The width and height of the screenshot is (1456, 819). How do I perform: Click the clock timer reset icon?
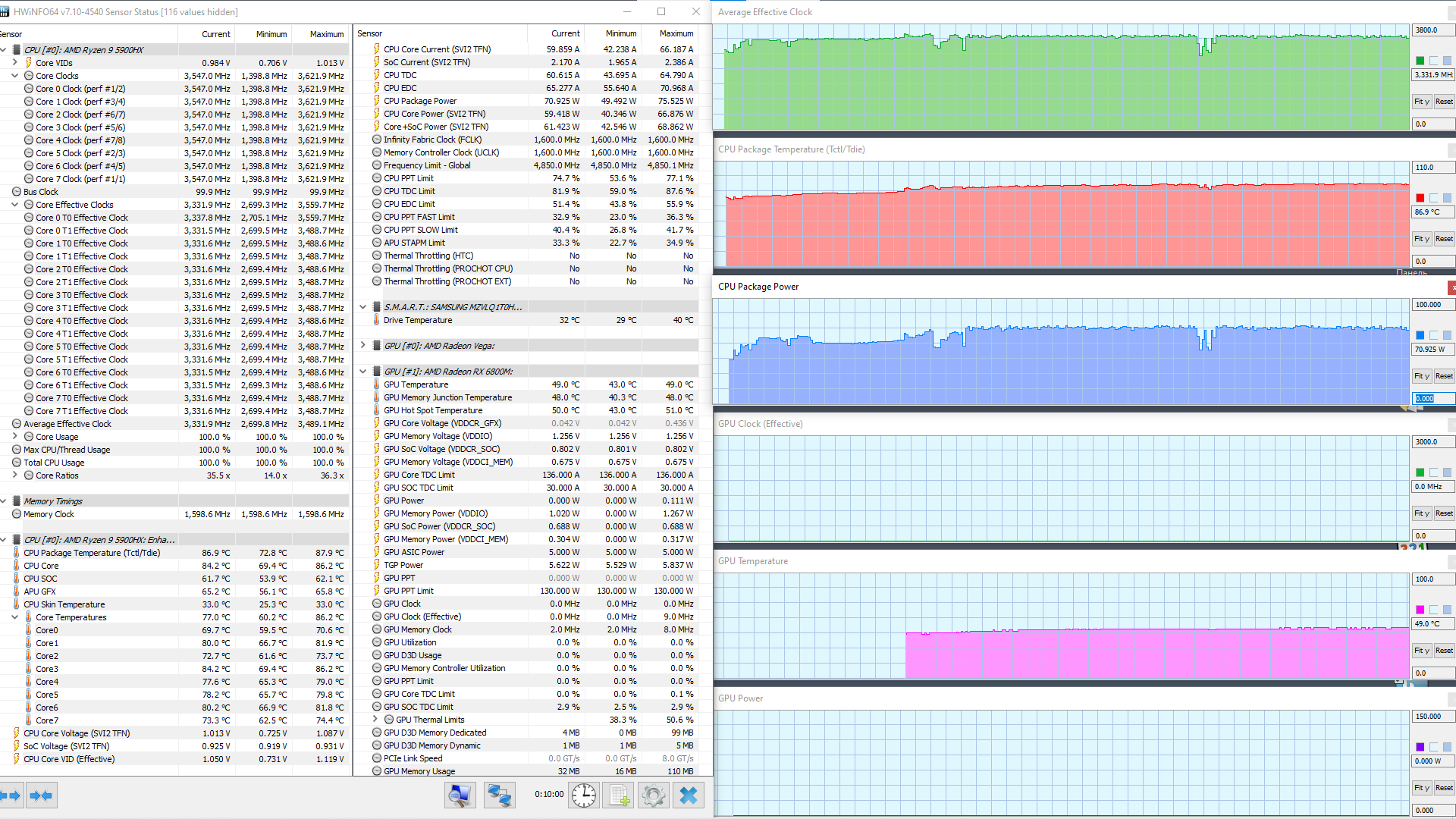pos(584,795)
